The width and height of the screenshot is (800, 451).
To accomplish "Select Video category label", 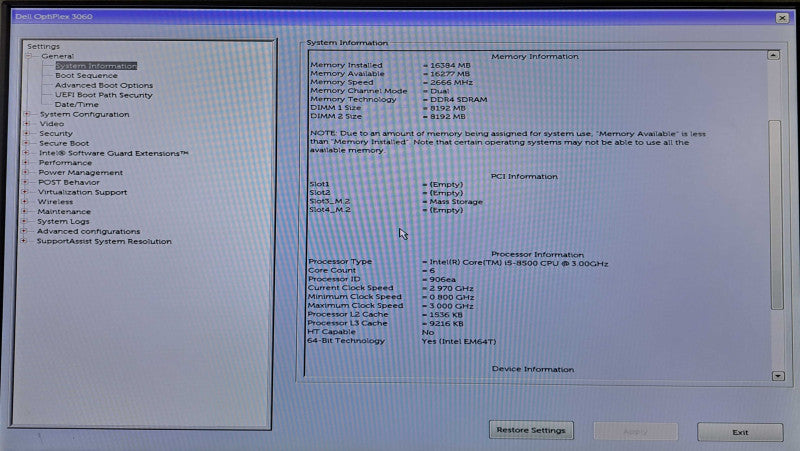I will [52, 123].
